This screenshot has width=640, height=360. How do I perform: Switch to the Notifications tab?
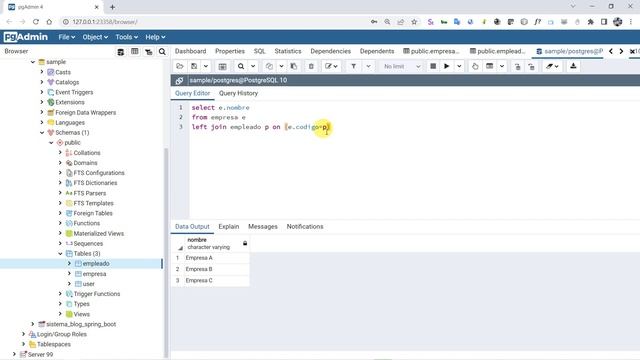click(305, 227)
